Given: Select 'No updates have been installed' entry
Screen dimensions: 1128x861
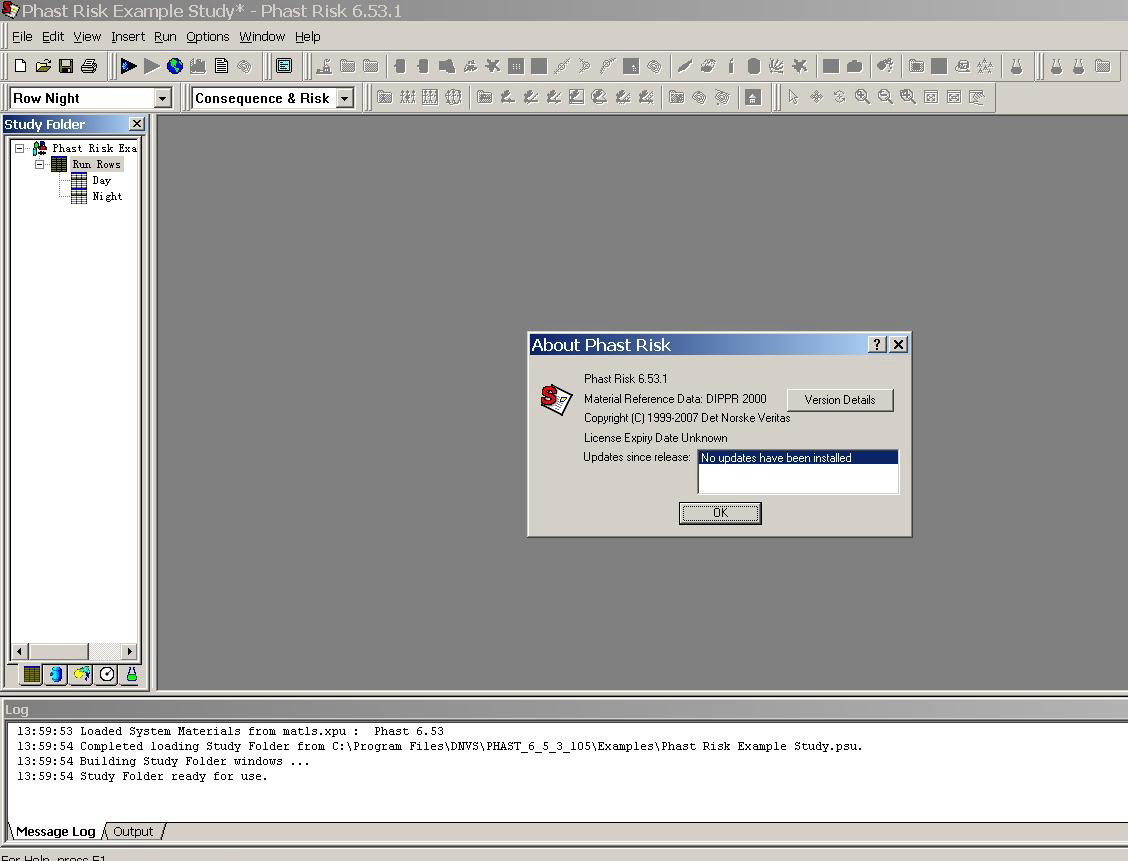Looking at the screenshot, I should tap(798, 457).
